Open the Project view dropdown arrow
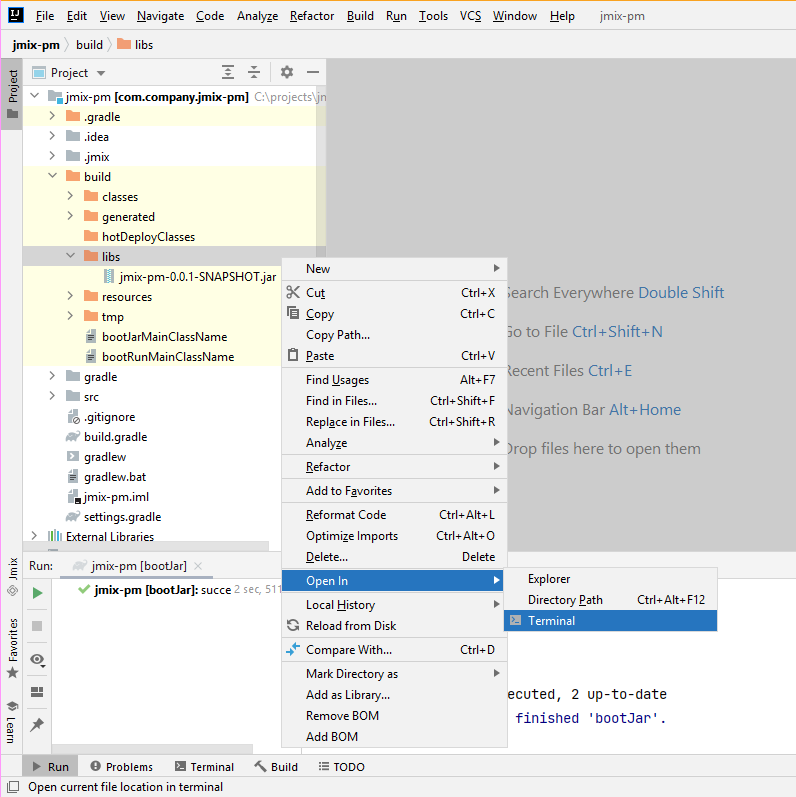This screenshot has width=796, height=797. [101, 73]
